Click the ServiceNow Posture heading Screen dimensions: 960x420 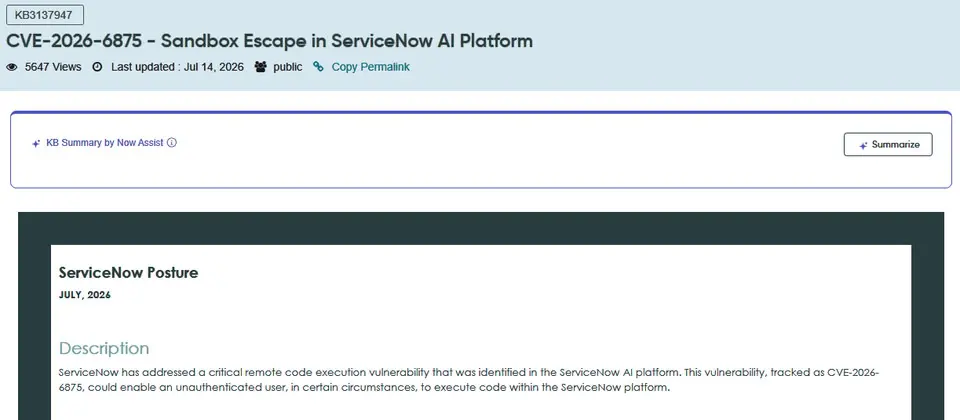[x=129, y=273]
